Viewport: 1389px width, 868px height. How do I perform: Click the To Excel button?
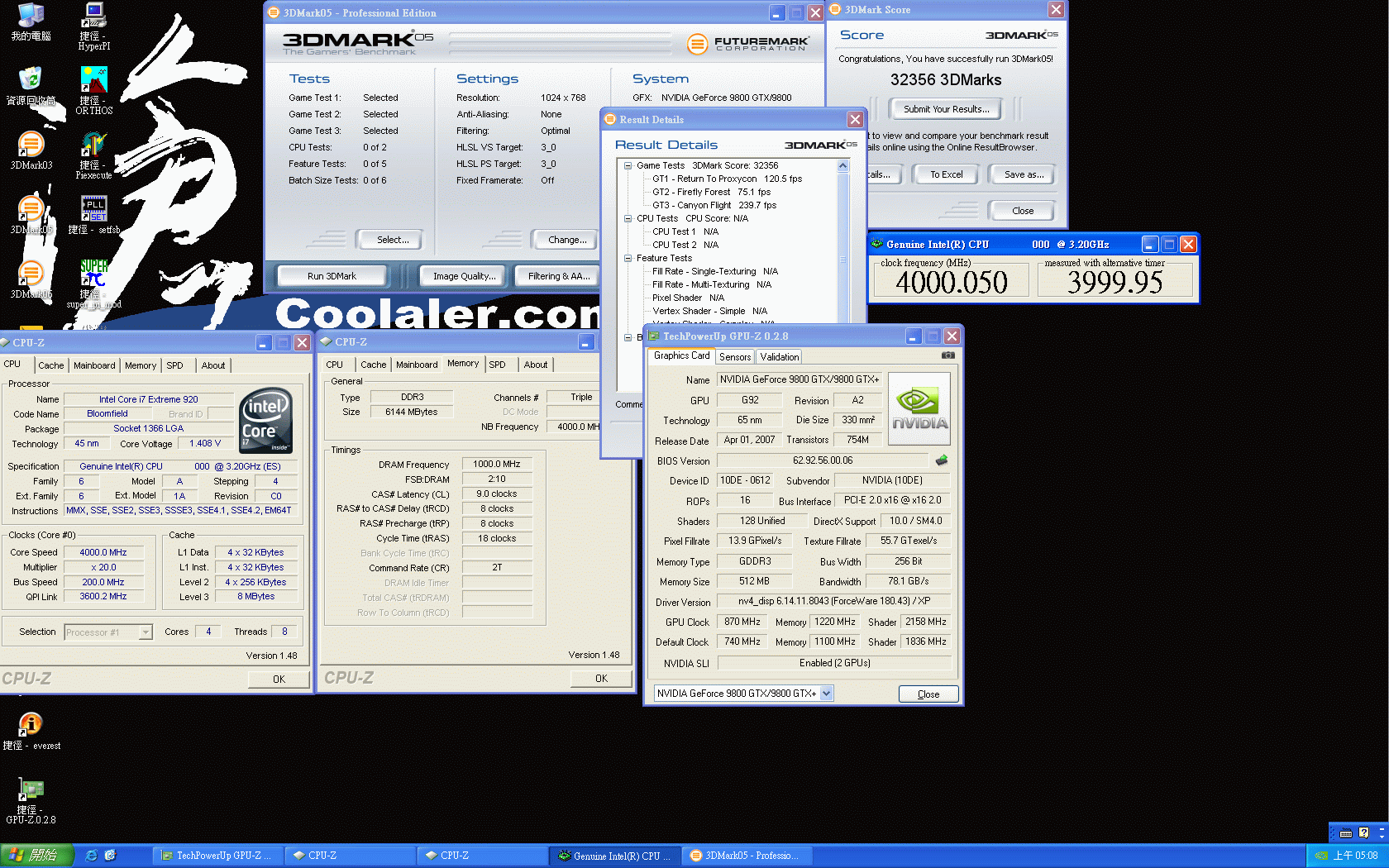(x=946, y=174)
